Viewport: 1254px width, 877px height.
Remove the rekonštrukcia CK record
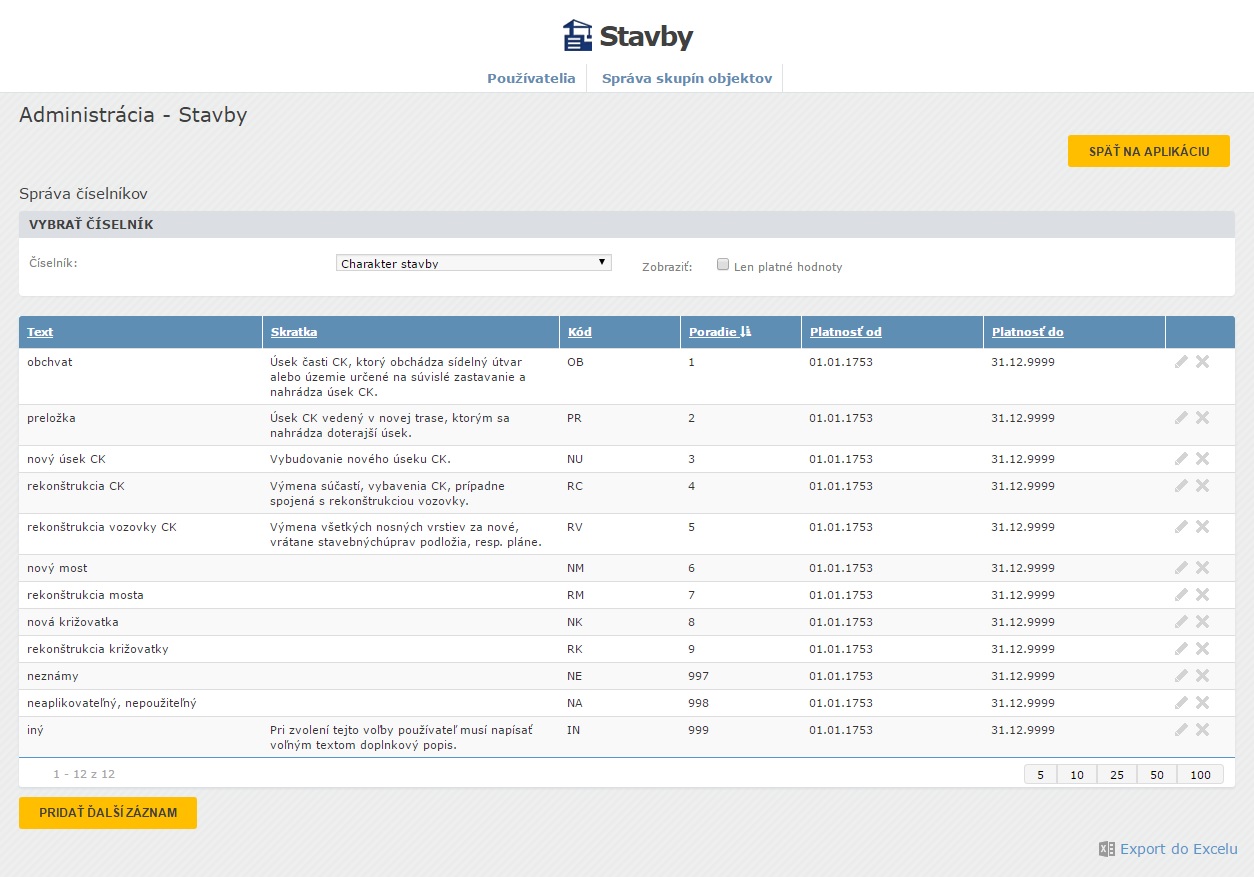[1202, 486]
